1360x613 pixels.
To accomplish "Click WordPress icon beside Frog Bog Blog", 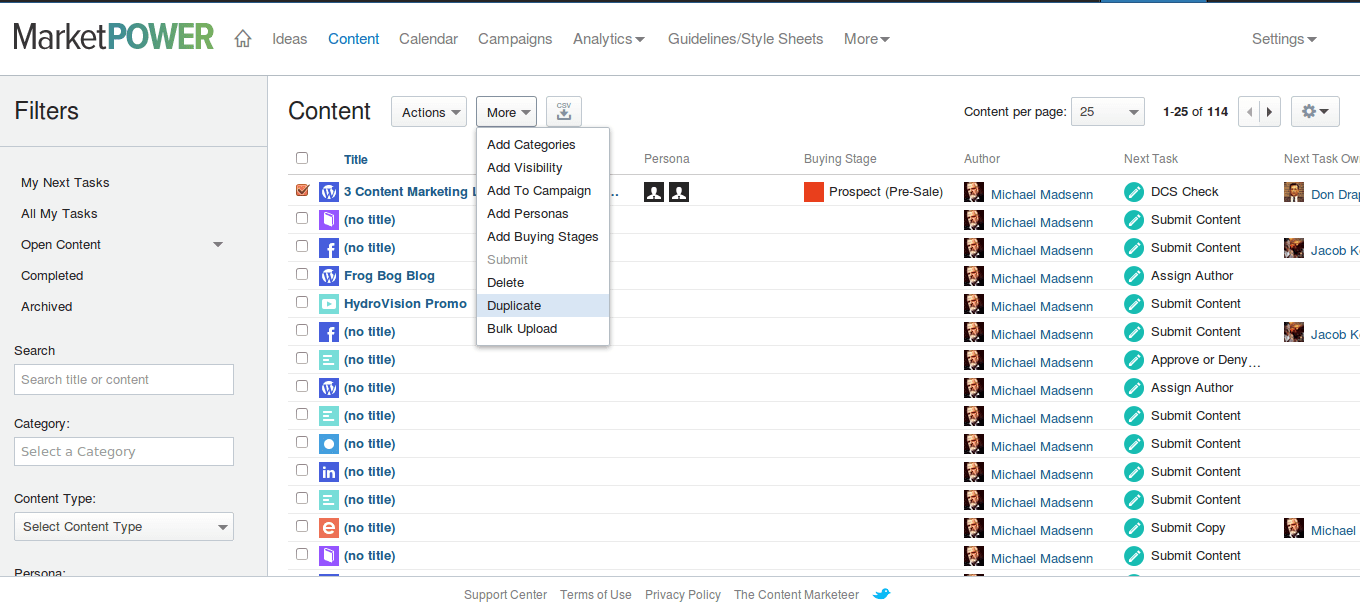I will click(x=329, y=276).
